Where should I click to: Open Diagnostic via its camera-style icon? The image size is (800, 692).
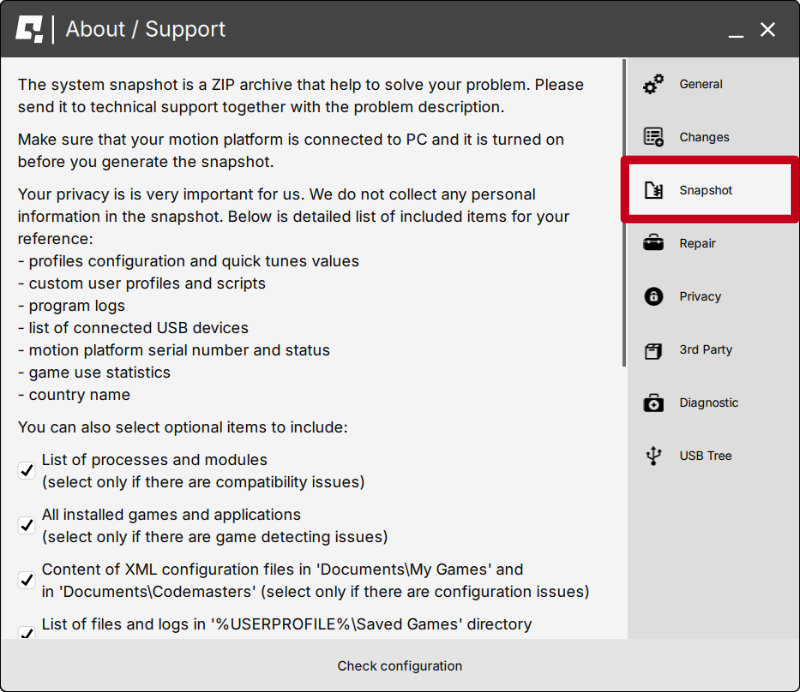tap(655, 402)
